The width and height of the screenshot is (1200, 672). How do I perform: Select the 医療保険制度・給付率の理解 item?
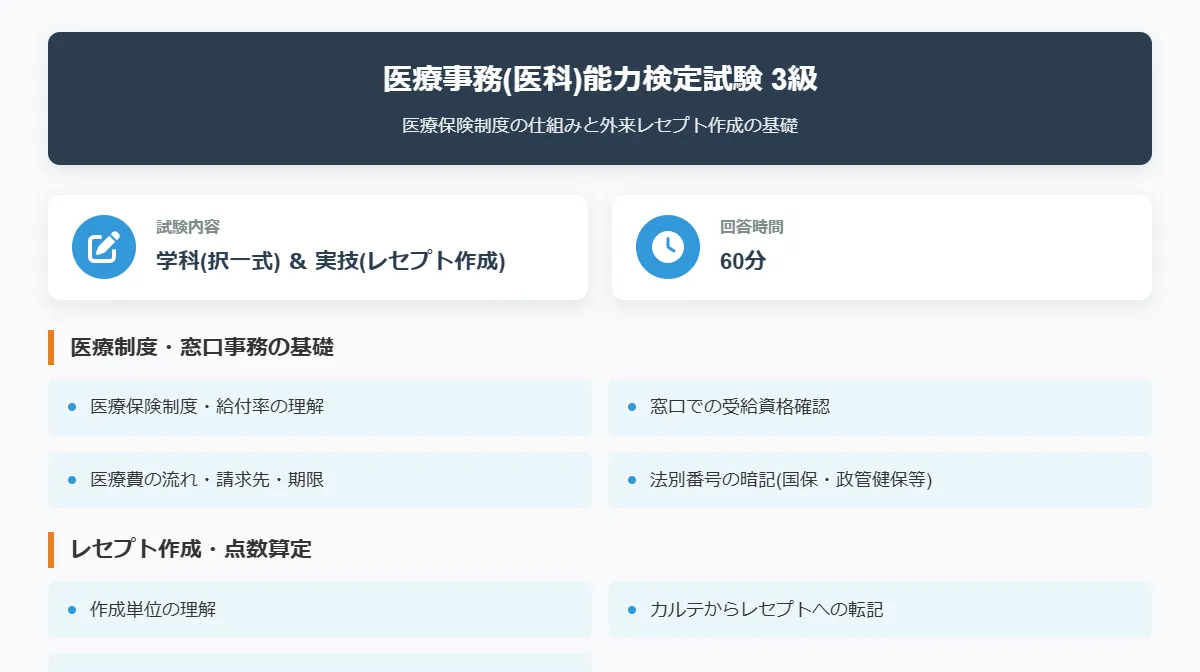(320, 407)
